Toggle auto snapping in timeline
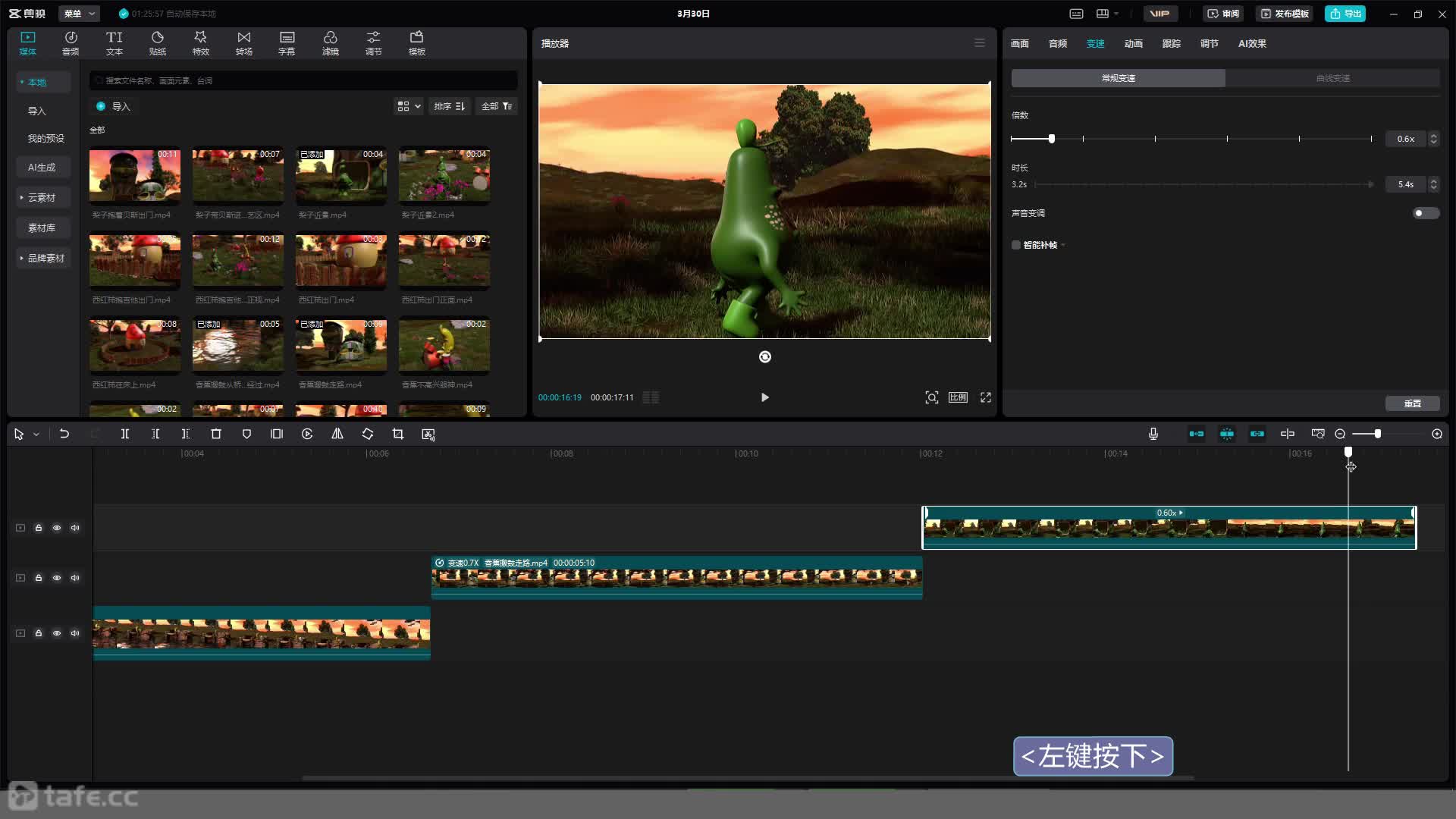Viewport: 1456px width, 819px height. pyautogui.click(x=1227, y=434)
